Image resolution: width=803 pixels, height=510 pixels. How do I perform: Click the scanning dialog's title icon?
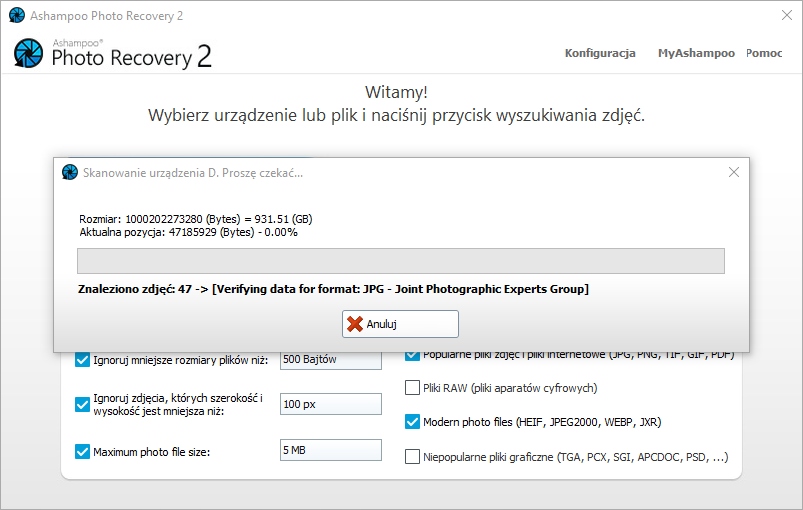pyautogui.click(x=70, y=172)
